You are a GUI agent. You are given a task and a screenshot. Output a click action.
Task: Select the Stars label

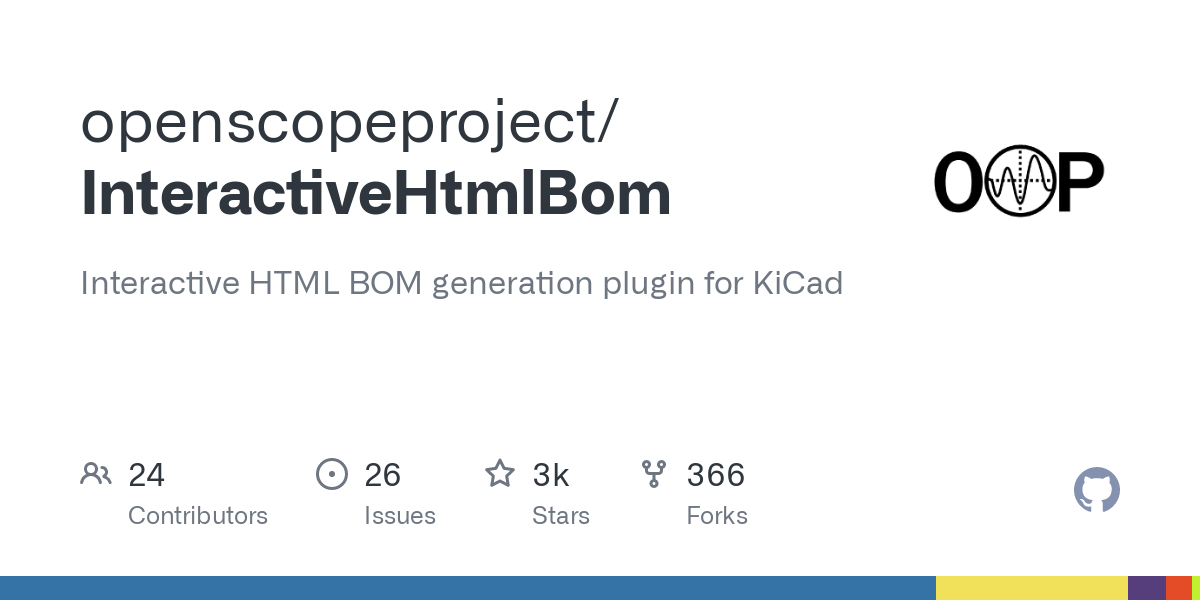(x=561, y=516)
